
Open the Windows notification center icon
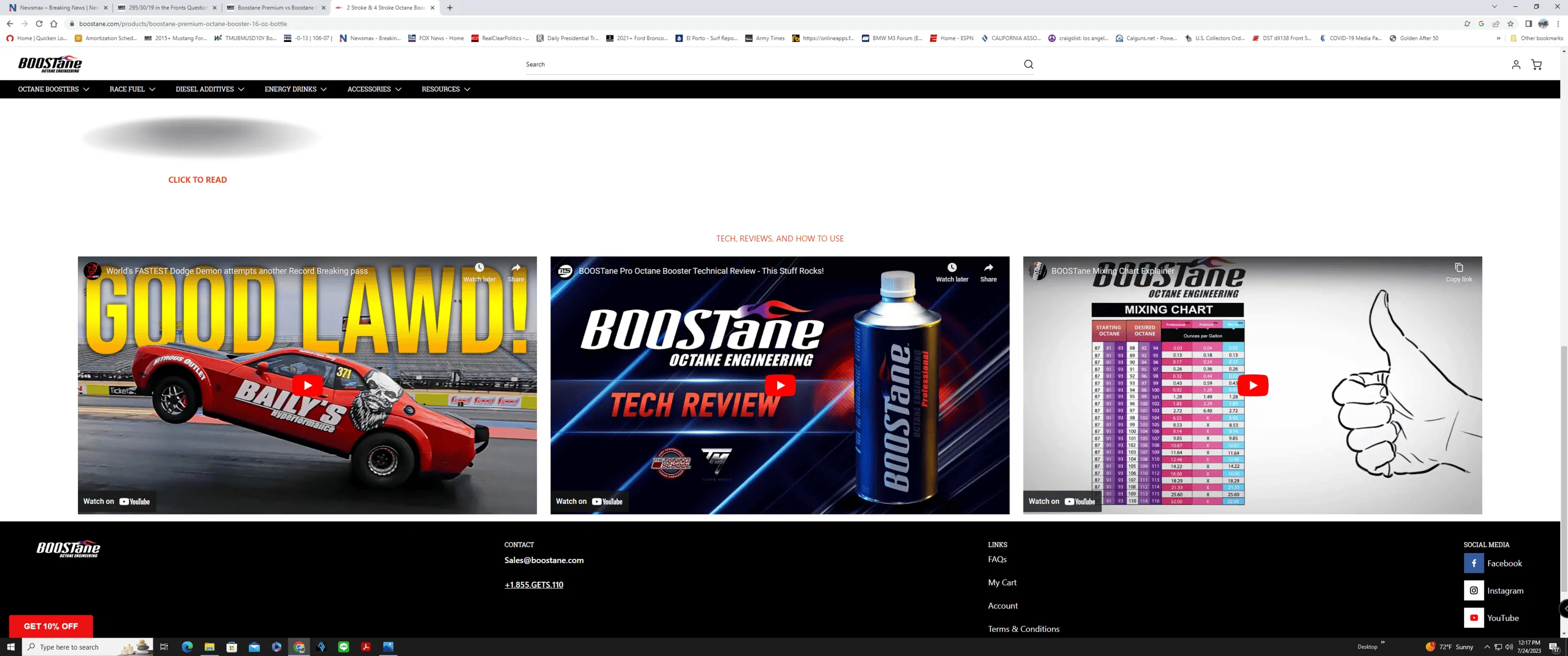tap(1553, 647)
